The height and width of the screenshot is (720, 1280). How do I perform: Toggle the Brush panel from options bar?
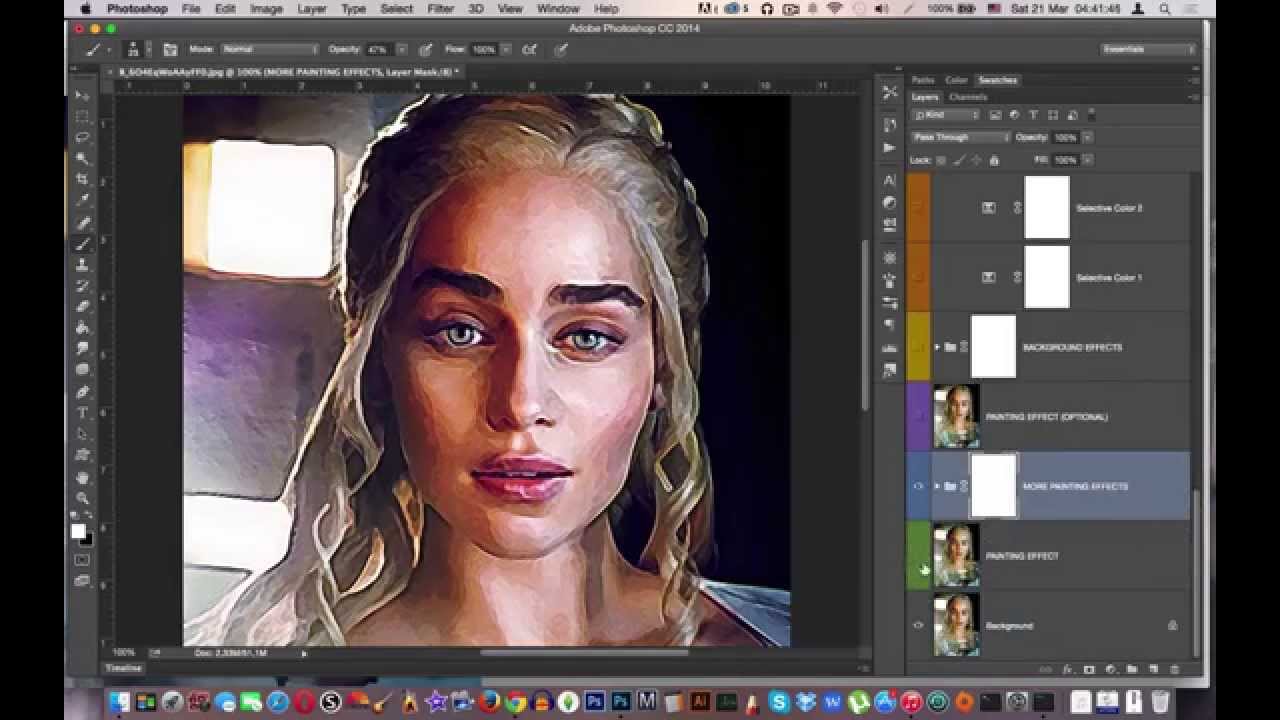tap(170, 49)
